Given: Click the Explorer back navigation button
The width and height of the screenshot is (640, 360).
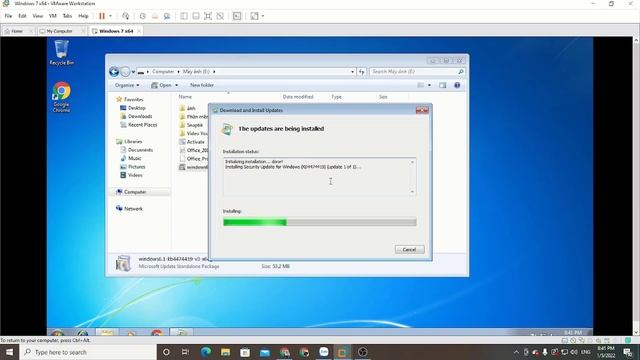Looking at the screenshot, I should (x=114, y=72).
